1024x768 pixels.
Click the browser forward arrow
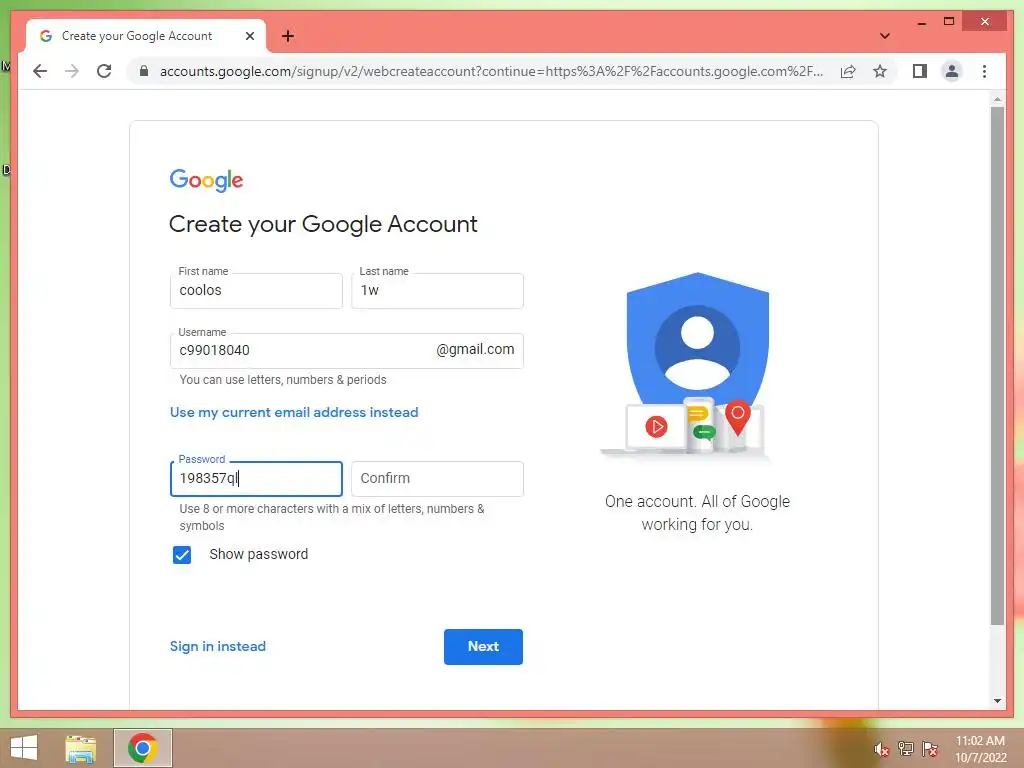pos(72,71)
